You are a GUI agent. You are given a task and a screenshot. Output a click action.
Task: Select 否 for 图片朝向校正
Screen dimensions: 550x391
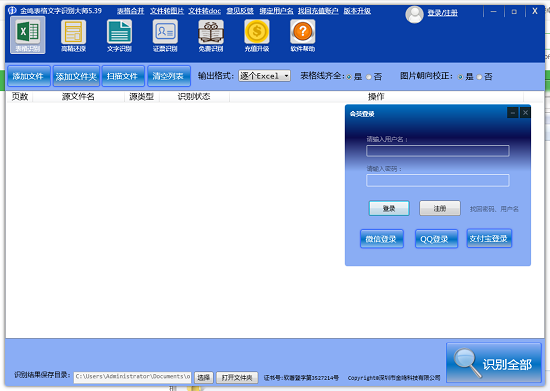(479, 77)
